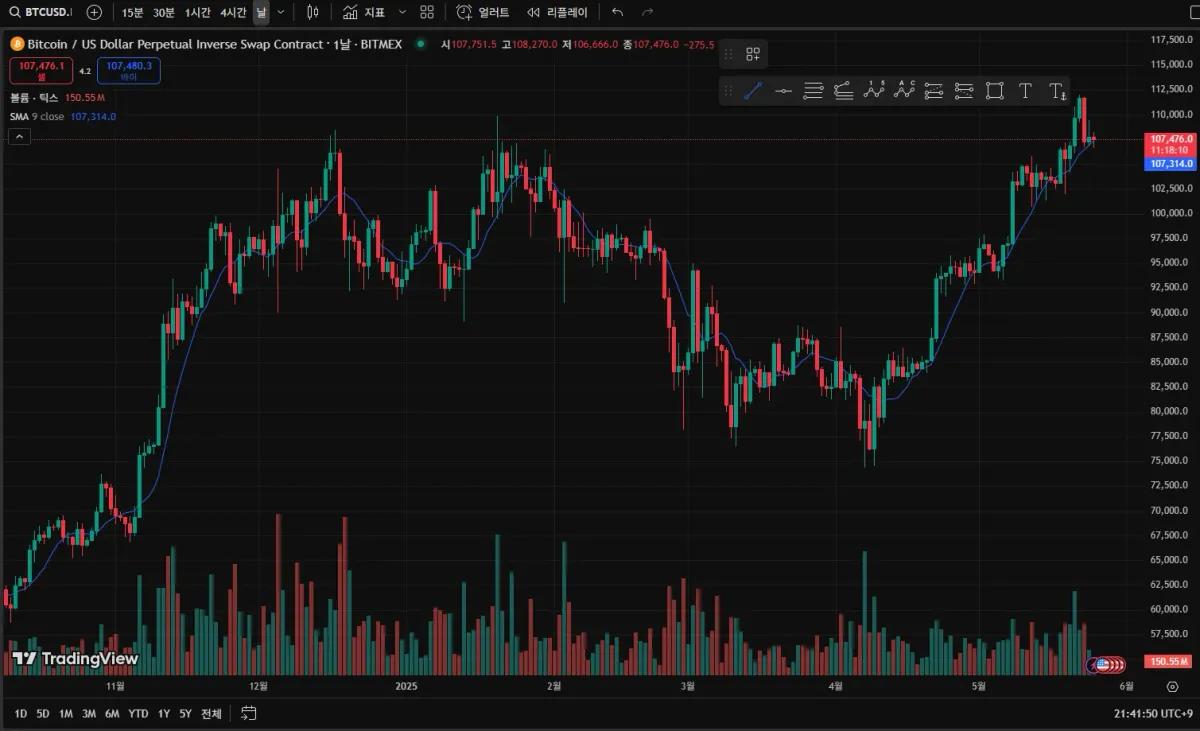Click the blue buy price button
Viewport: 1200px width, 731px height.
tap(128, 70)
